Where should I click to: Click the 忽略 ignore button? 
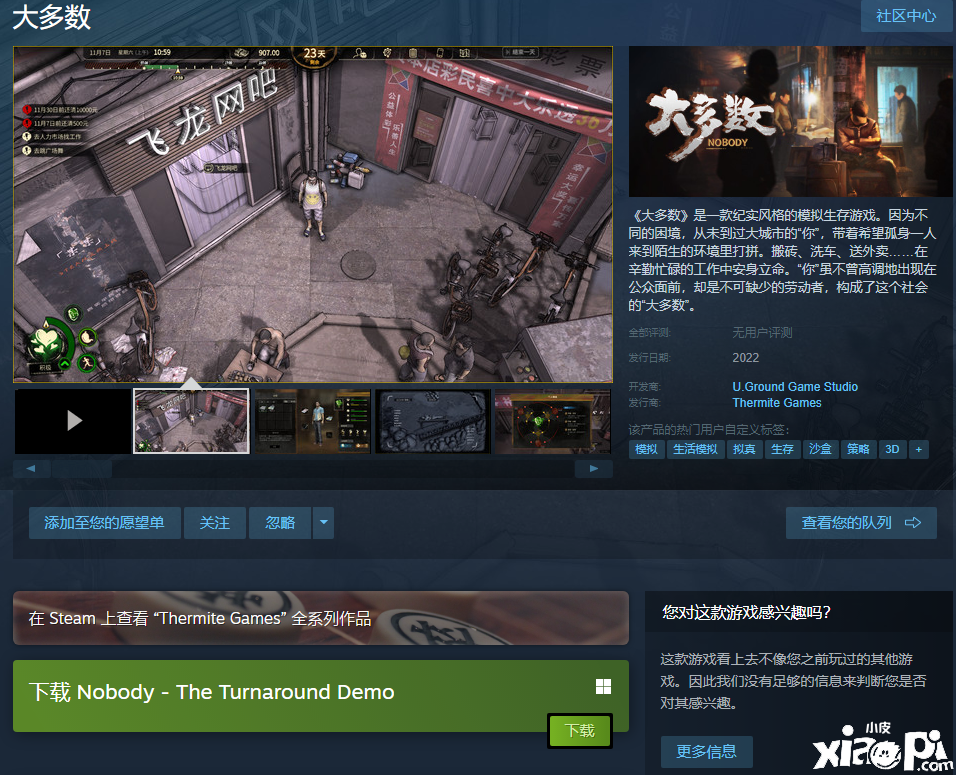pyautogui.click(x=280, y=523)
